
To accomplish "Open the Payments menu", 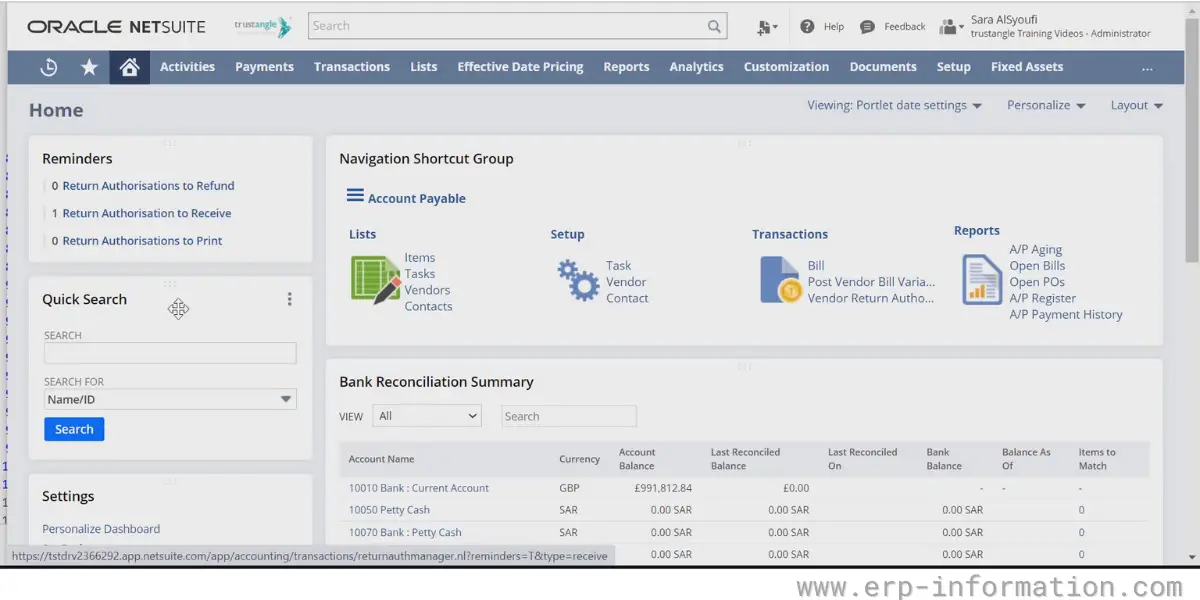I will (x=265, y=67).
